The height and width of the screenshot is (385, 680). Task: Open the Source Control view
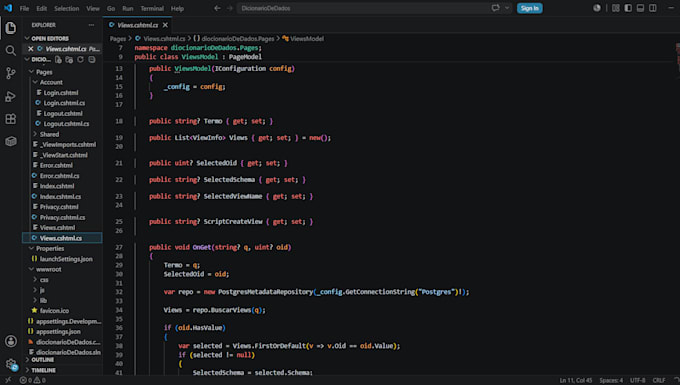[10, 73]
